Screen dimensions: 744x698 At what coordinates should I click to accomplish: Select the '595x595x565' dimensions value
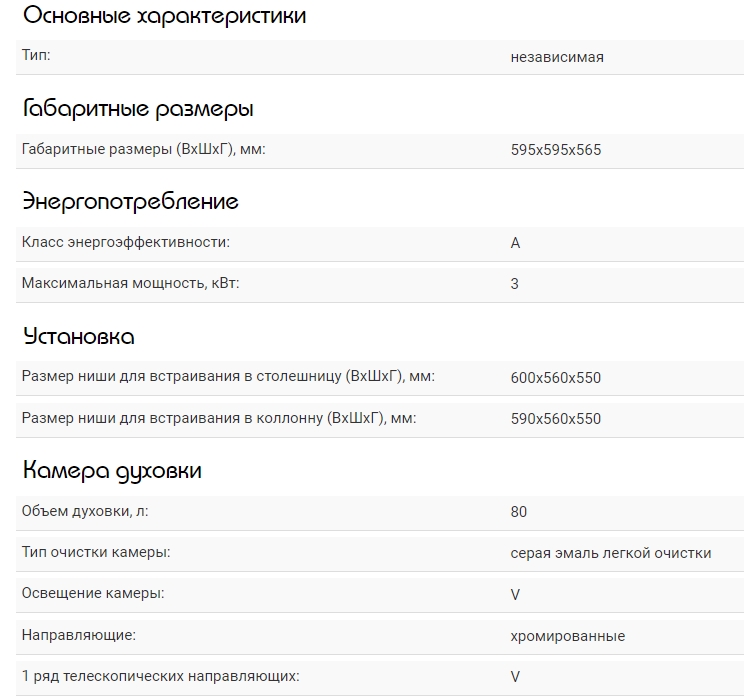(x=556, y=150)
